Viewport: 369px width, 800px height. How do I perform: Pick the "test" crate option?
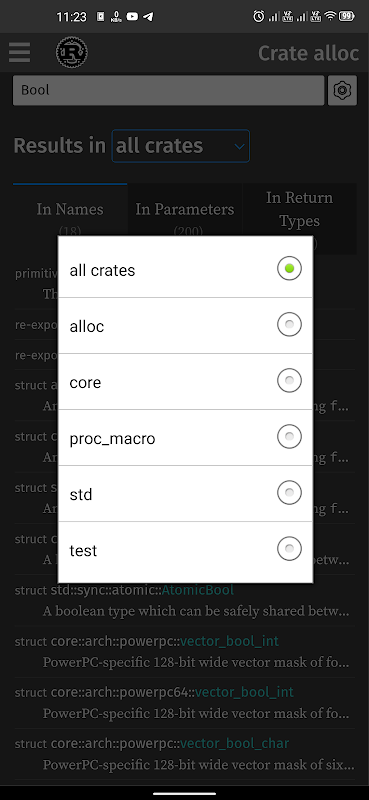pyautogui.click(x=185, y=551)
